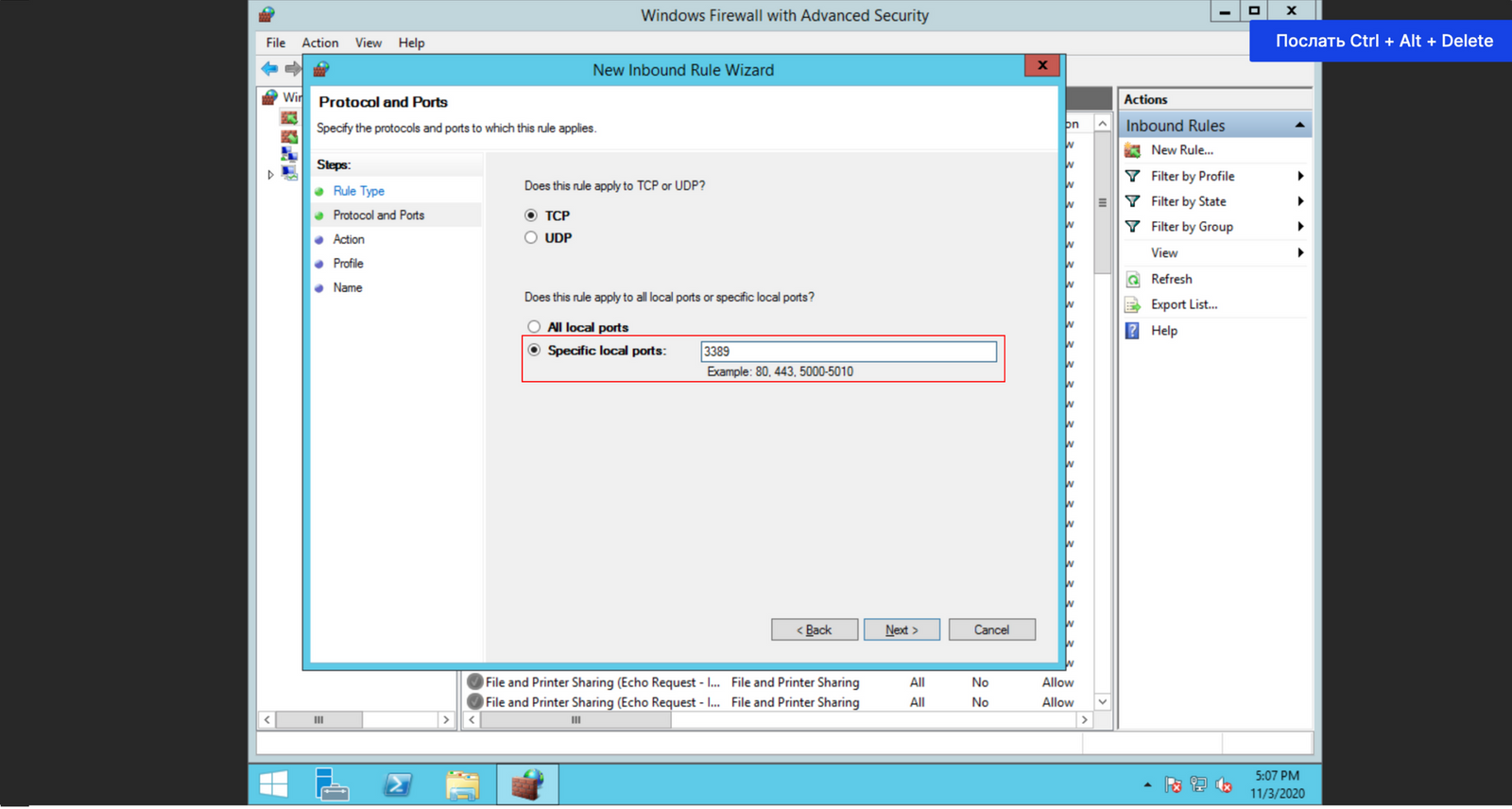Click the firewall icon in wizard title bar
This screenshot has height=809, width=1512.
click(x=321, y=69)
